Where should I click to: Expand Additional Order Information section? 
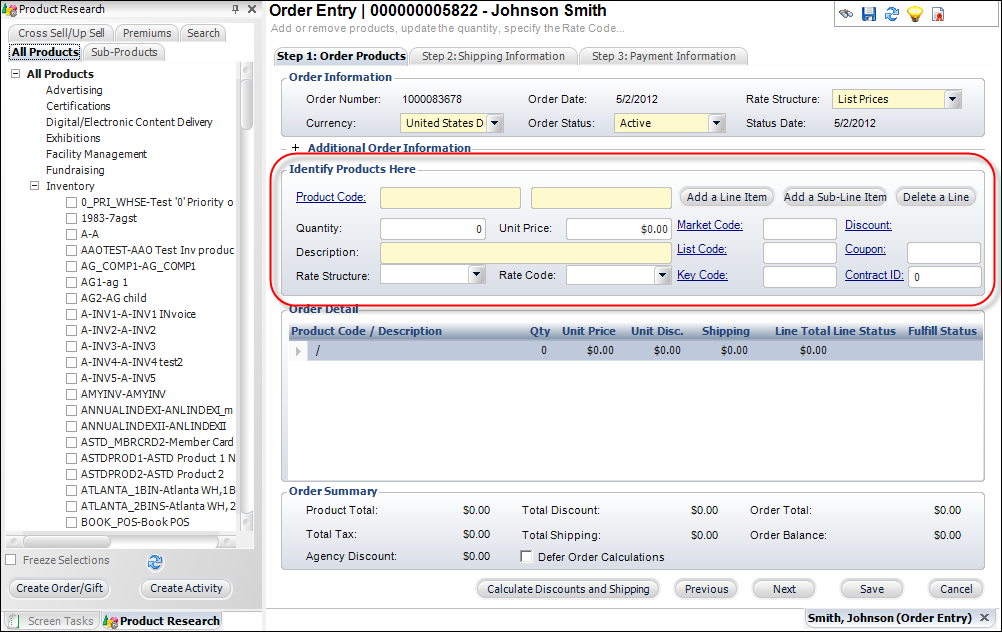(x=295, y=148)
